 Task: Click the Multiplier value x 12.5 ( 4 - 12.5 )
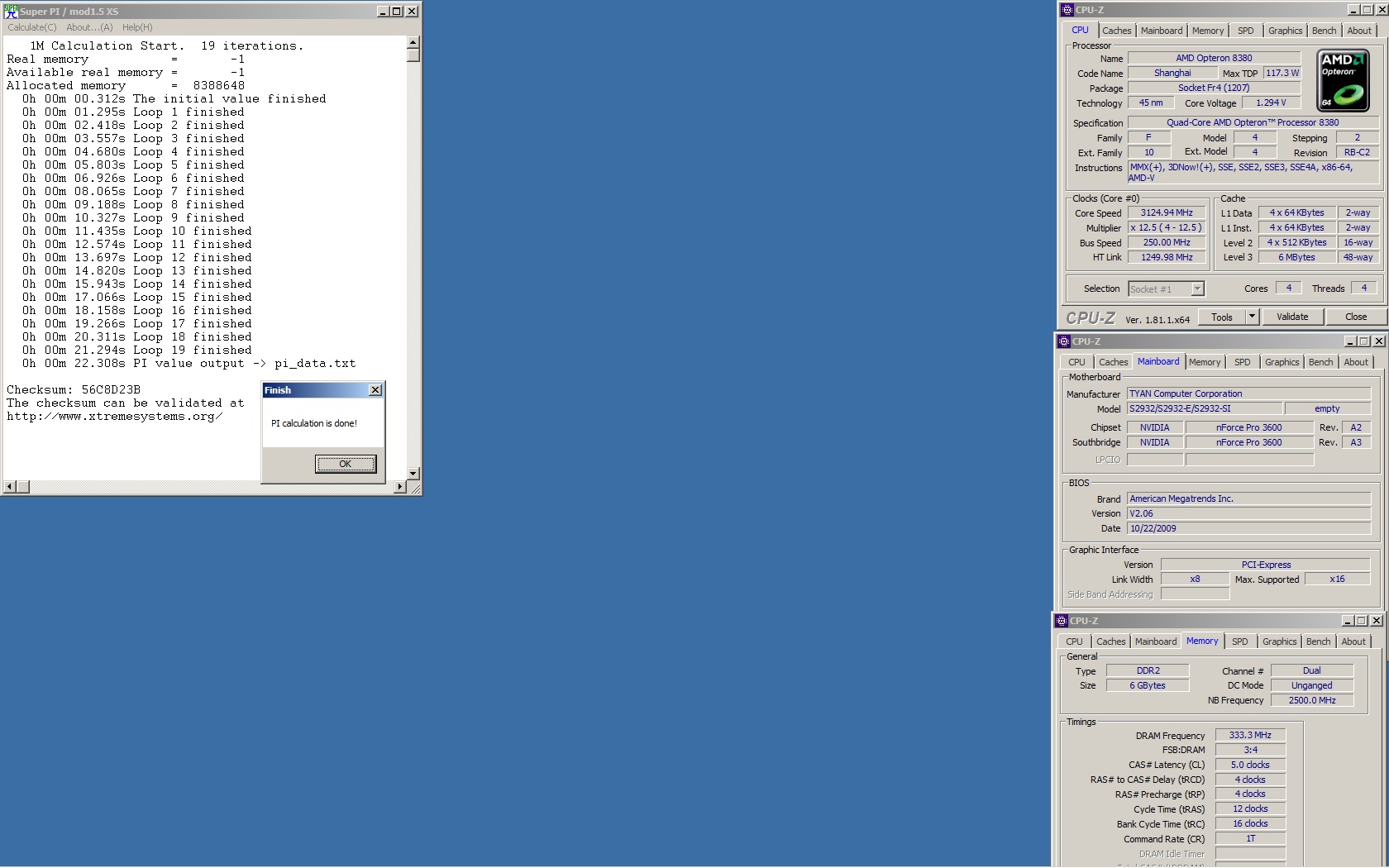(x=1167, y=227)
